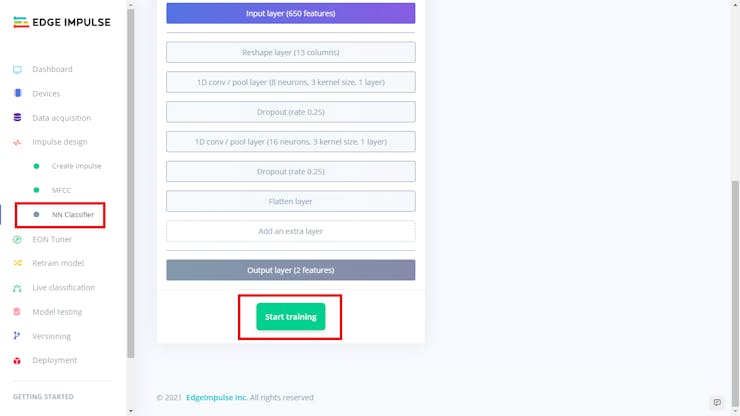Click the Impulse design pulse icon
740x416 pixels.
17,142
